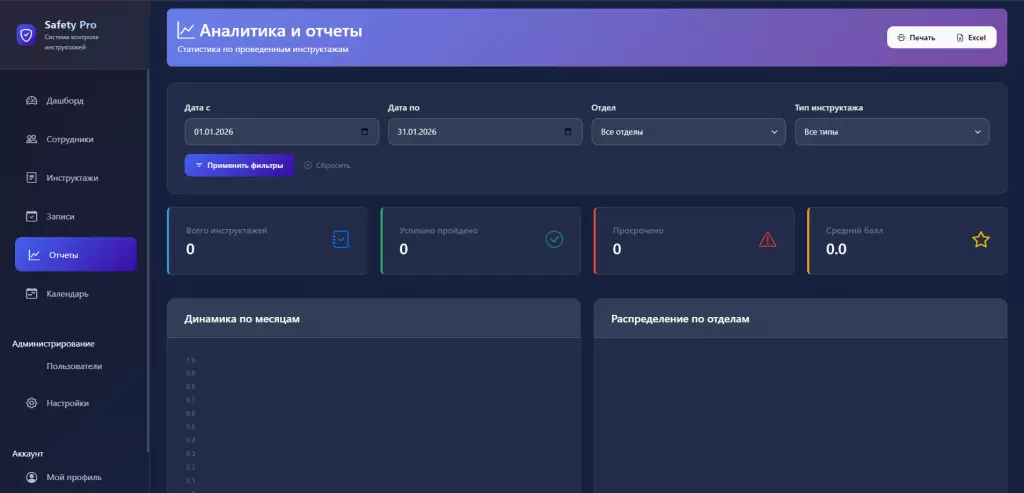Image resolution: width=1024 pixels, height=493 pixels.
Task: Expand the 'Тип инструктажа' dropdown
Action: 891,132
